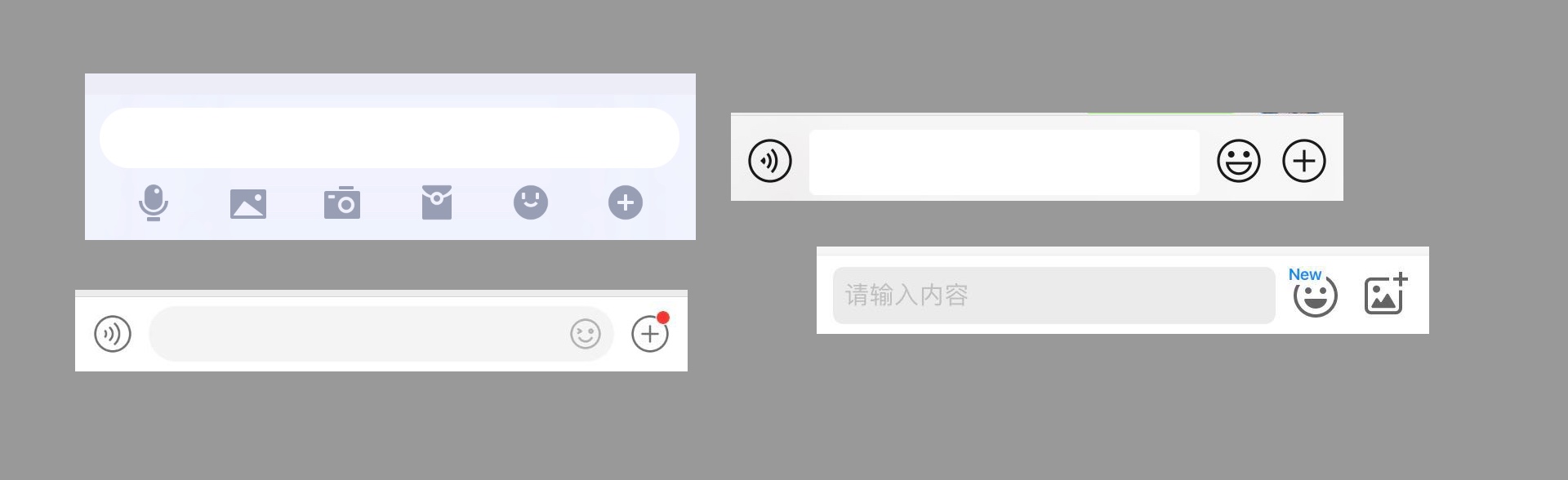Click the 请输入内容 text field

pyautogui.click(x=1054, y=296)
